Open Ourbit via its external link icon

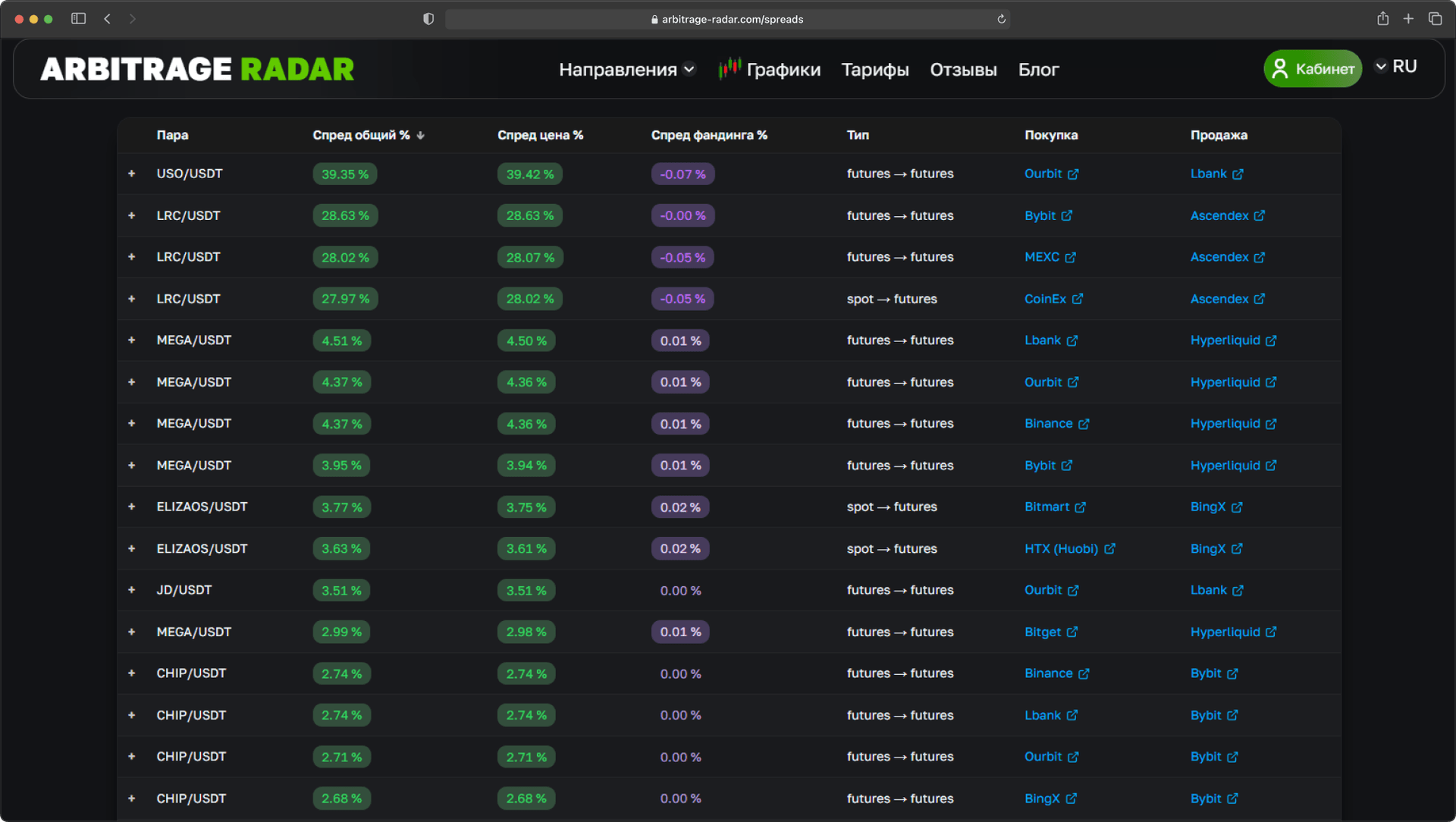1072,174
